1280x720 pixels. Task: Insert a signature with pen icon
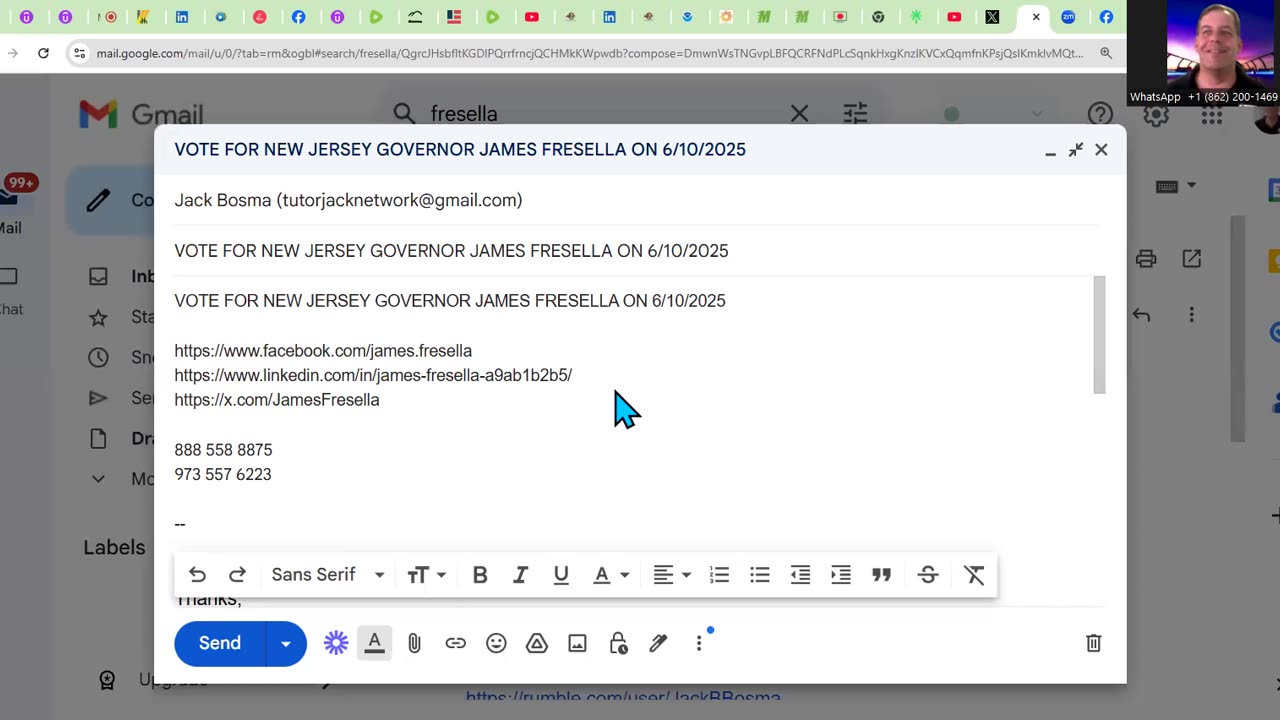658,643
